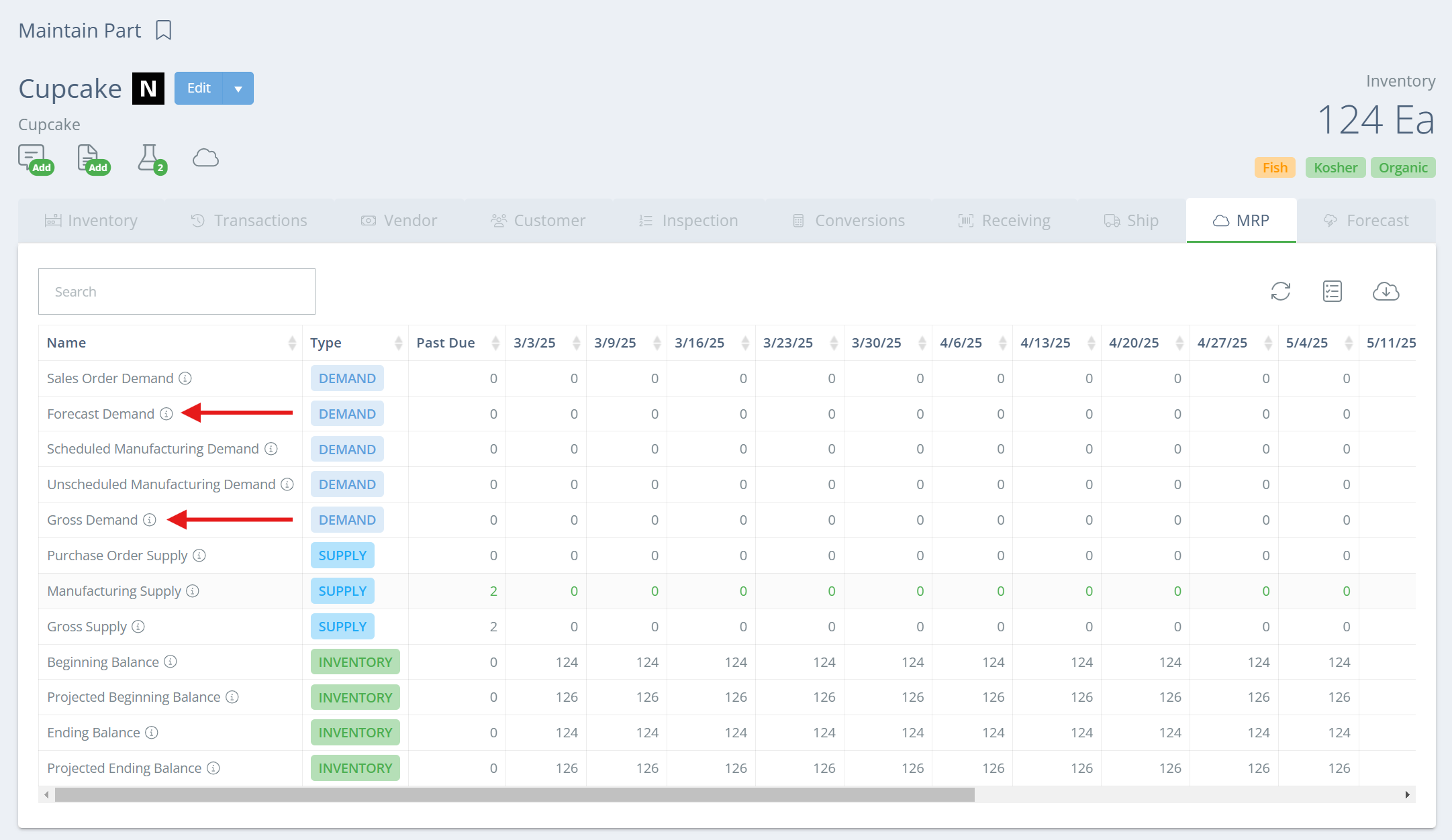The image size is (1452, 840).
Task: Click info icon next to Forecast Demand
Action: click(x=166, y=414)
